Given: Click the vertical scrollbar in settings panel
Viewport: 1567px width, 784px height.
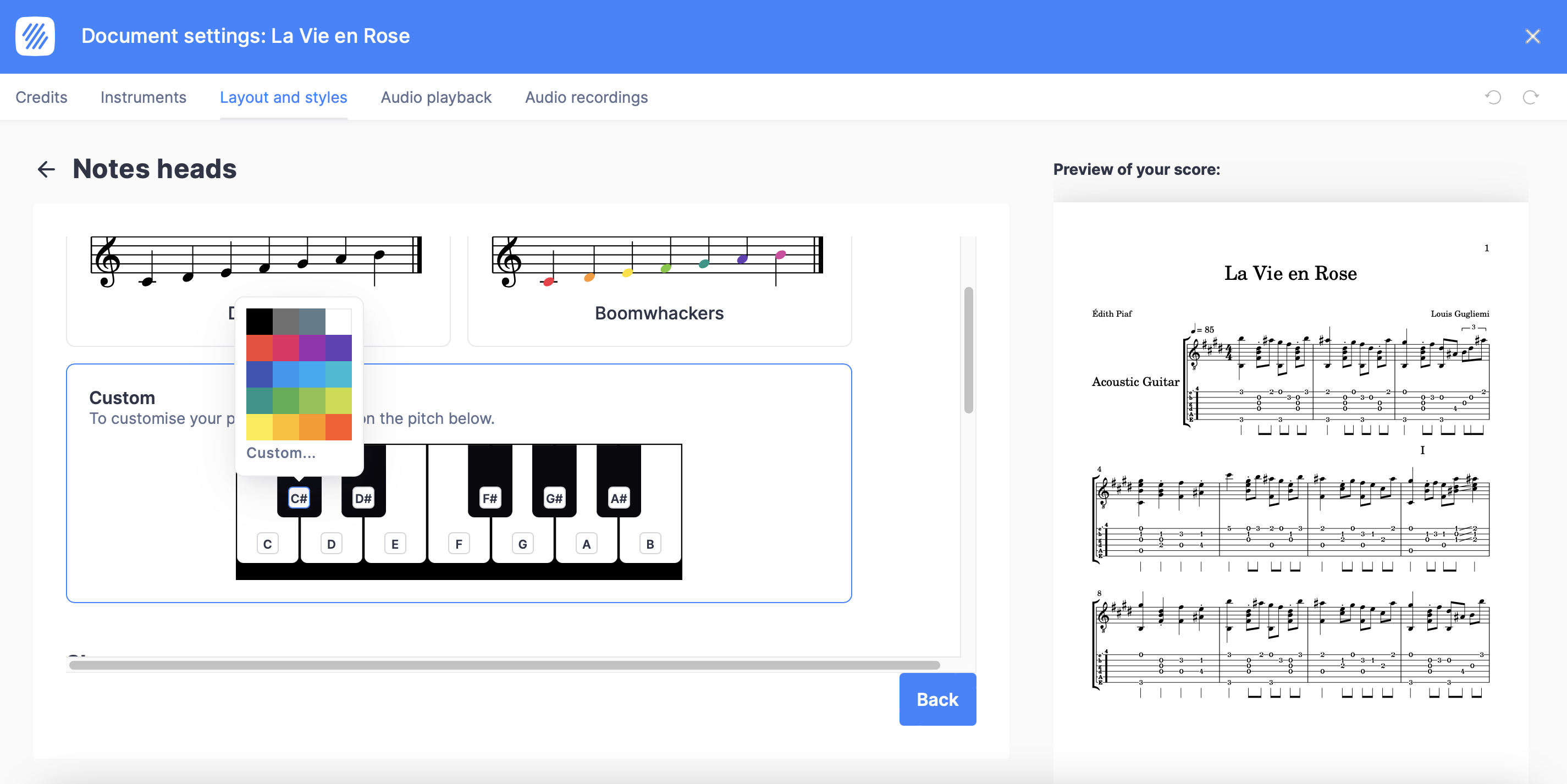Looking at the screenshot, I should pos(968,350).
